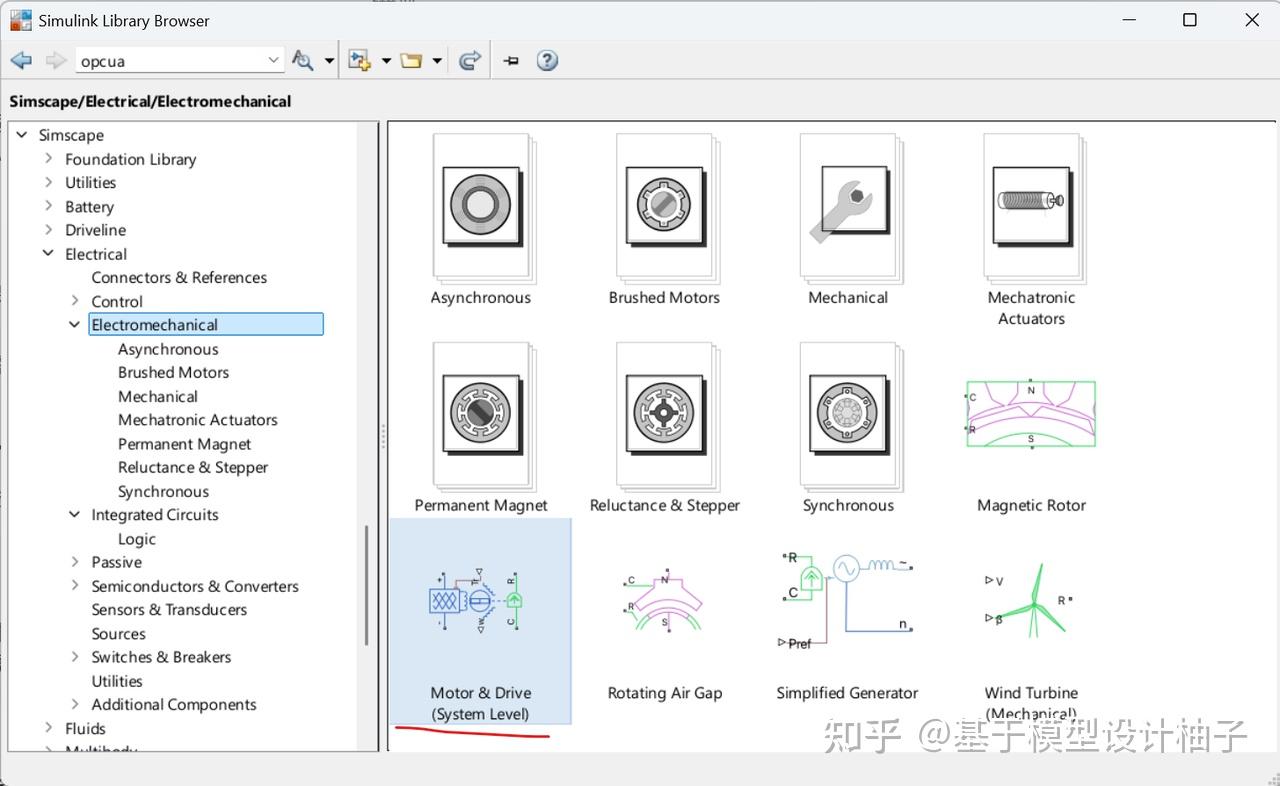
Task: Expand the open folder dropdown arrow
Action: pos(437,62)
